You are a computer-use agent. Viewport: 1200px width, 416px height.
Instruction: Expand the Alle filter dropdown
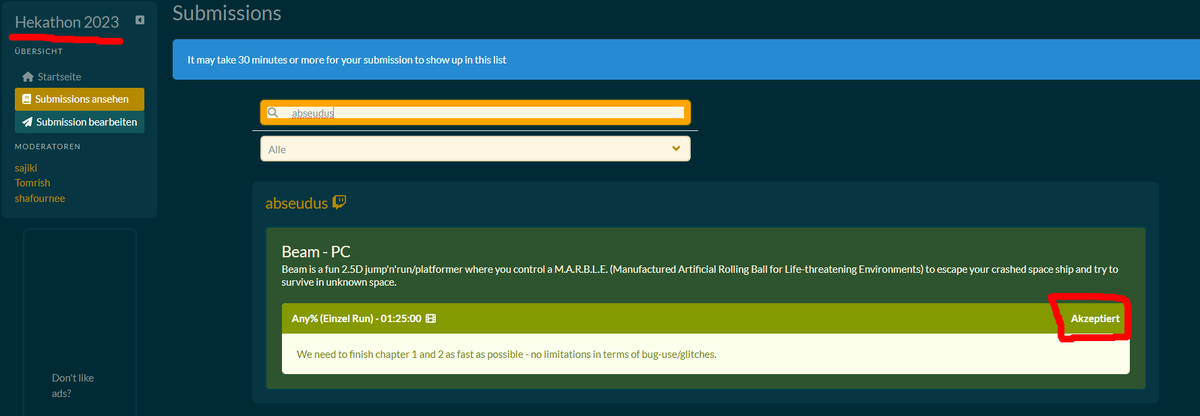[x=475, y=149]
